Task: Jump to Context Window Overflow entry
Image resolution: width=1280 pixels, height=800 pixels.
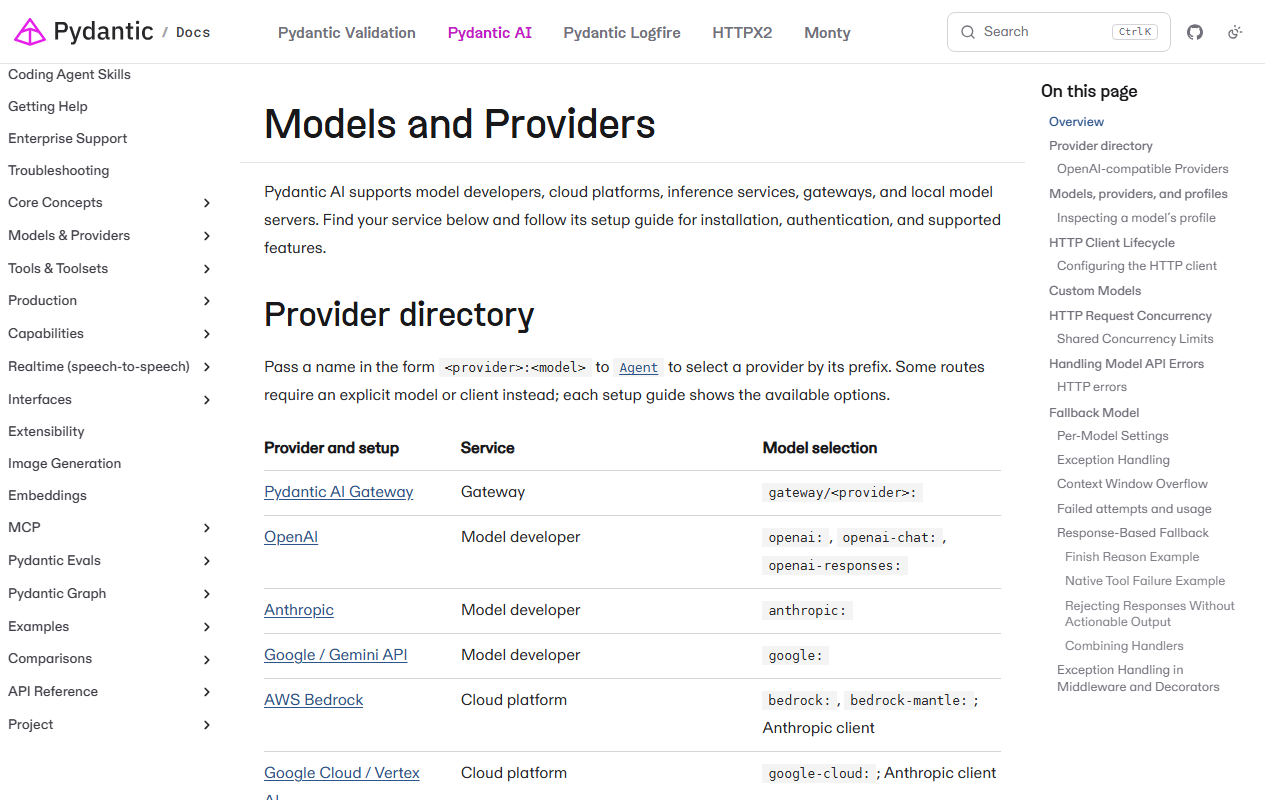Action: [x=1132, y=484]
